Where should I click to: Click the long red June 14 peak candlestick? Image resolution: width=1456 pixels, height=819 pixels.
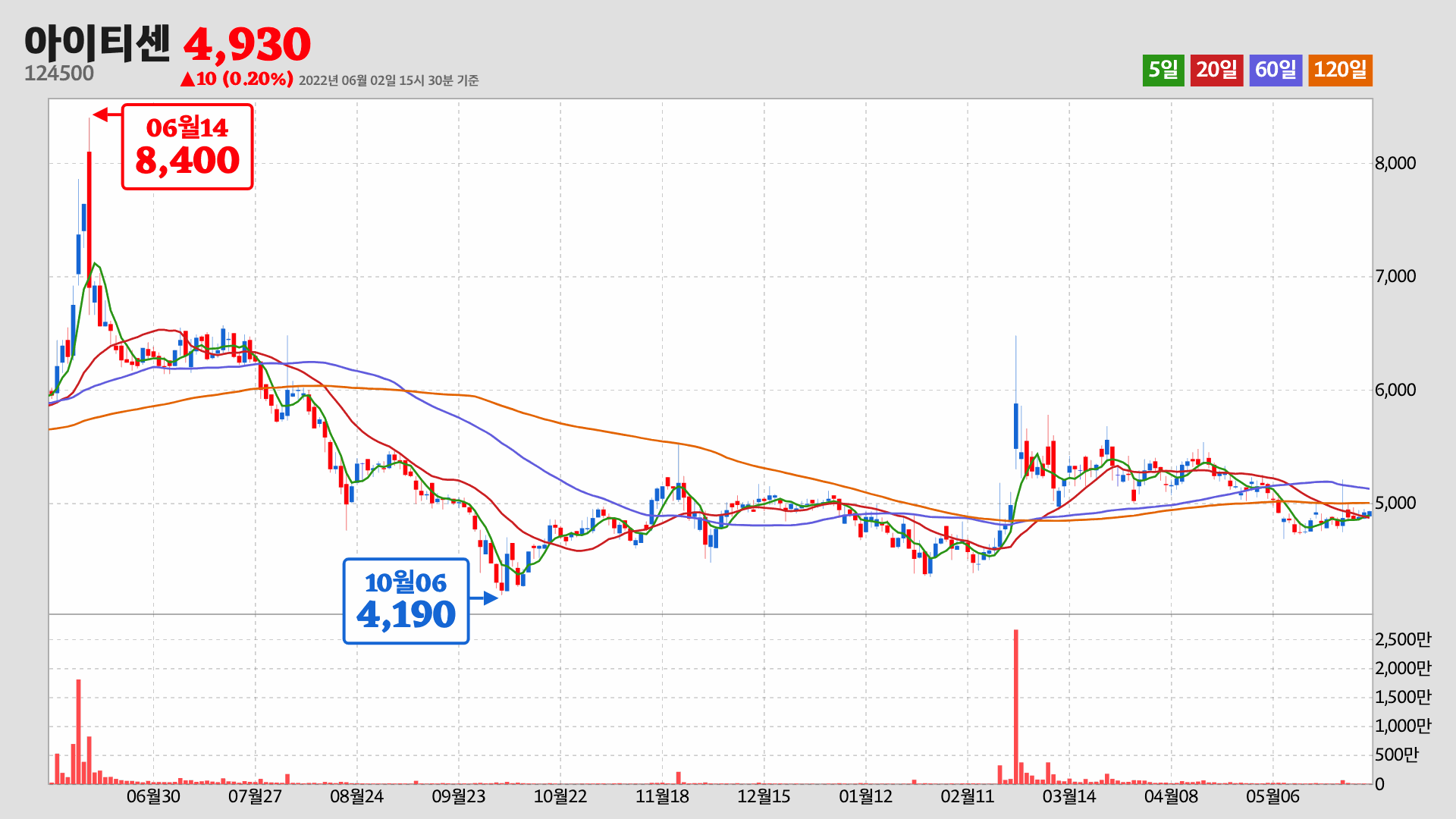[89, 220]
